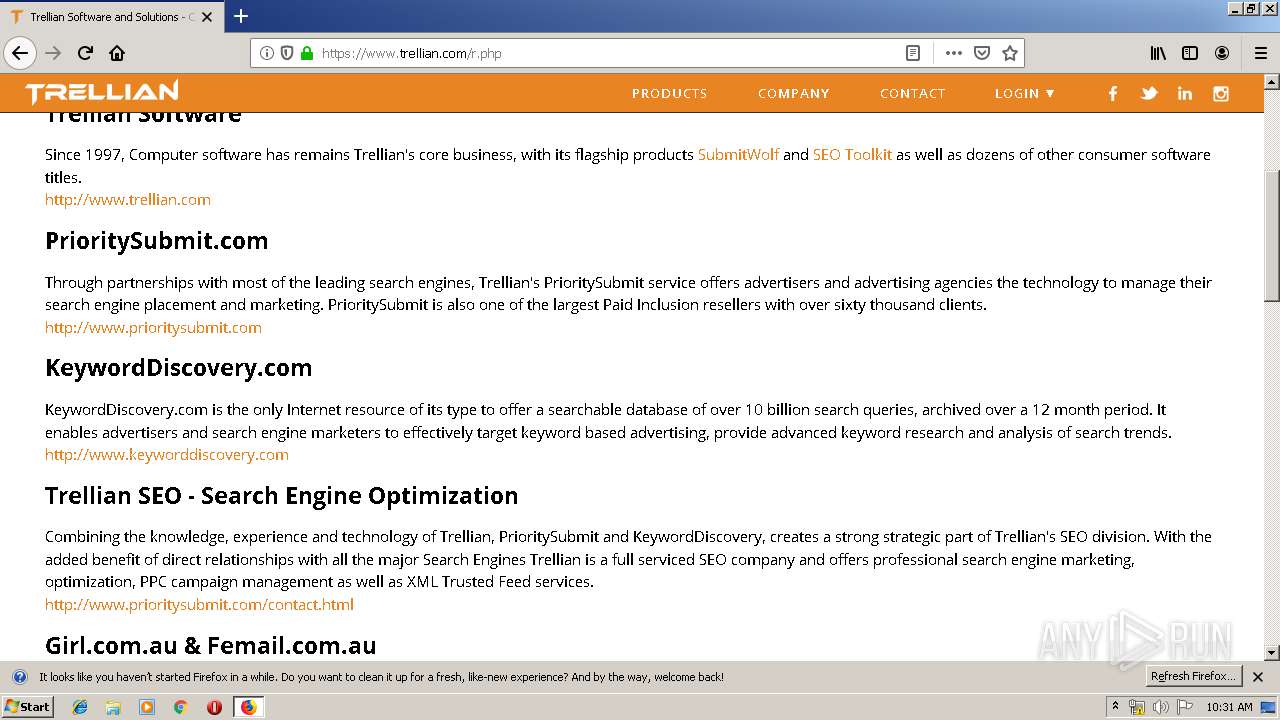
Task: Click the PrioritySubmit.com heading
Action: [x=157, y=241]
